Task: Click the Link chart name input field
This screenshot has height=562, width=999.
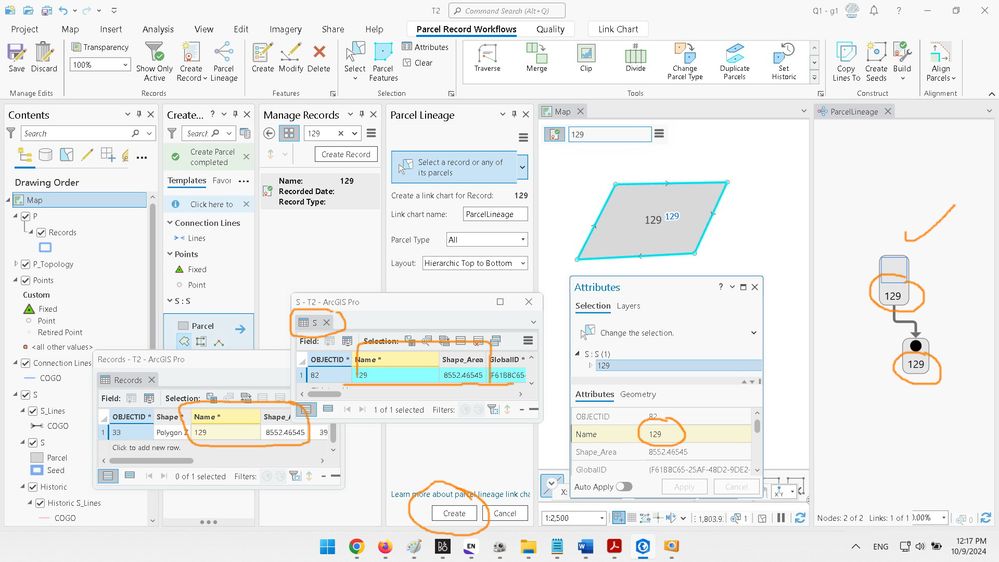Action: 495,214
